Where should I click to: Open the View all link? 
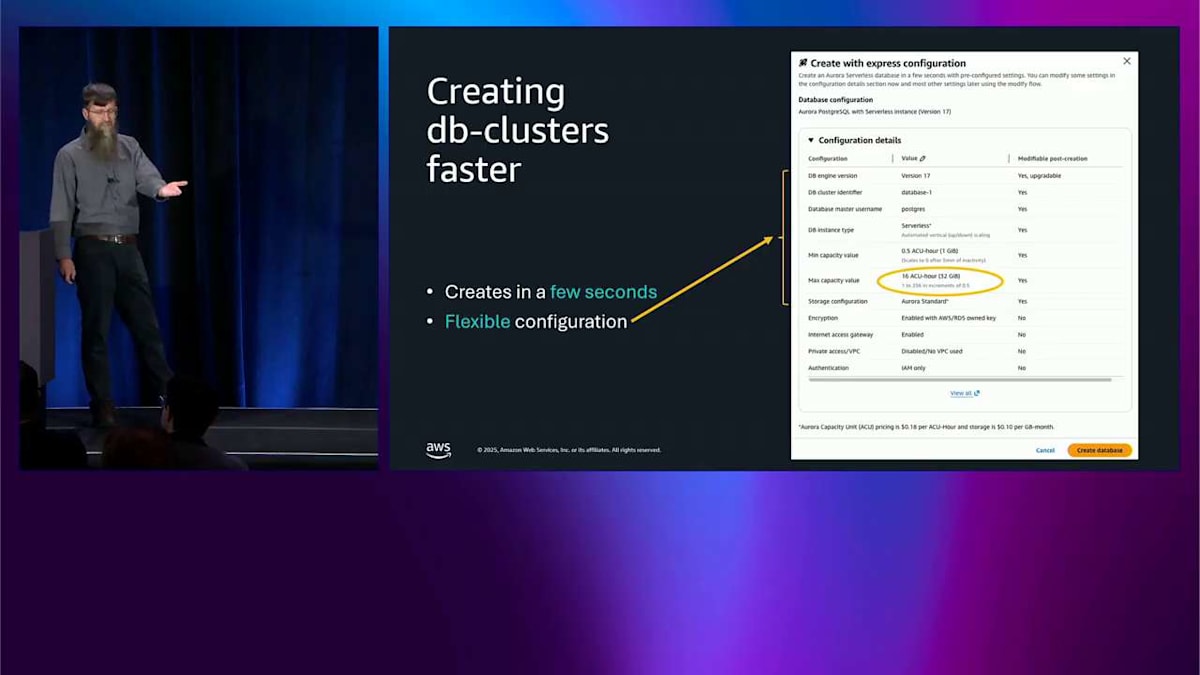(x=961, y=393)
